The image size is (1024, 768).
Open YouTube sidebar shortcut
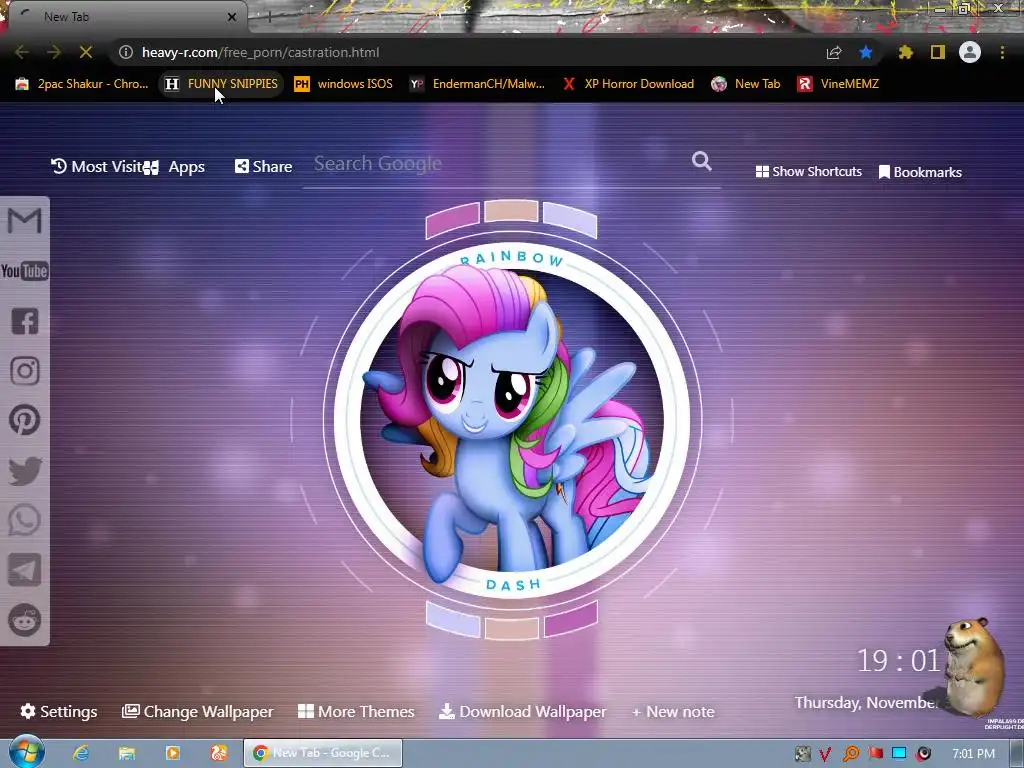tap(25, 270)
